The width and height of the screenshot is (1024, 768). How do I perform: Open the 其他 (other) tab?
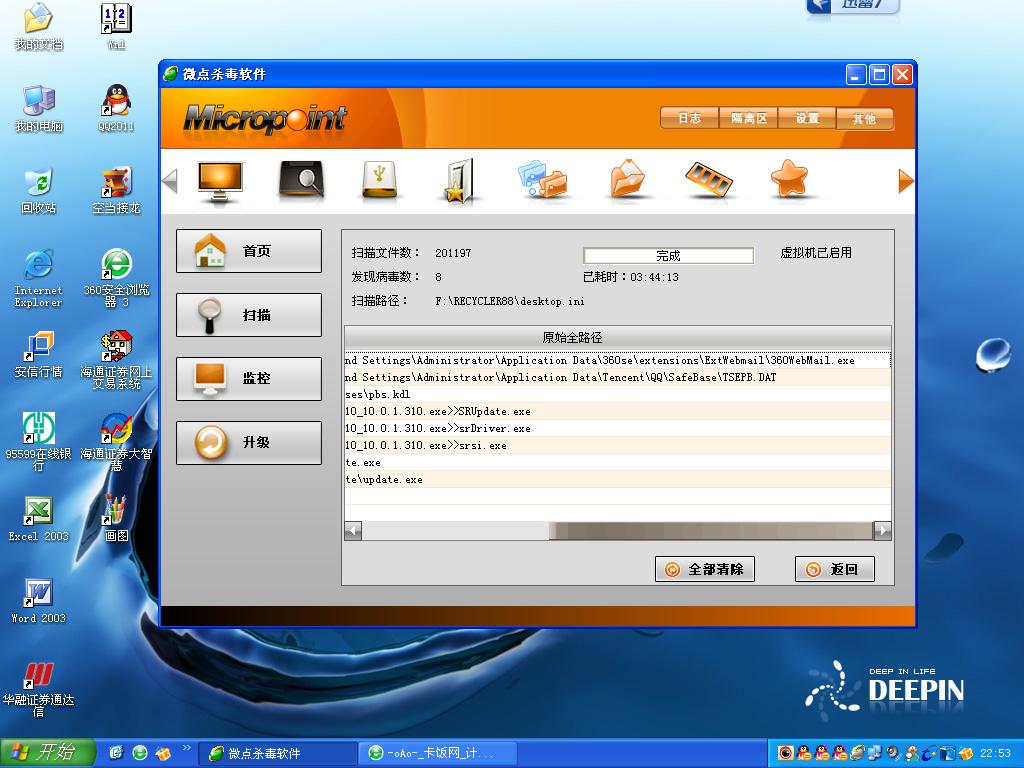[x=864, y=118]
